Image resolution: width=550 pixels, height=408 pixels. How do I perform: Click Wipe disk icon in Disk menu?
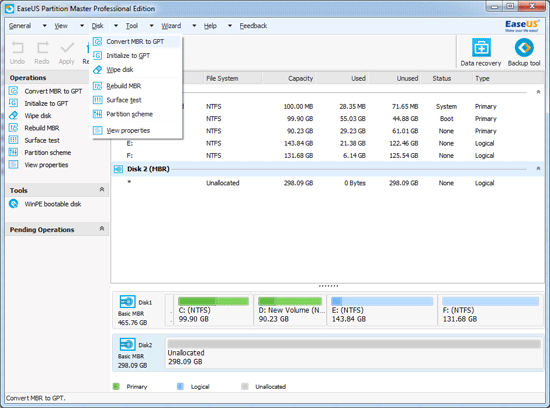98,69
